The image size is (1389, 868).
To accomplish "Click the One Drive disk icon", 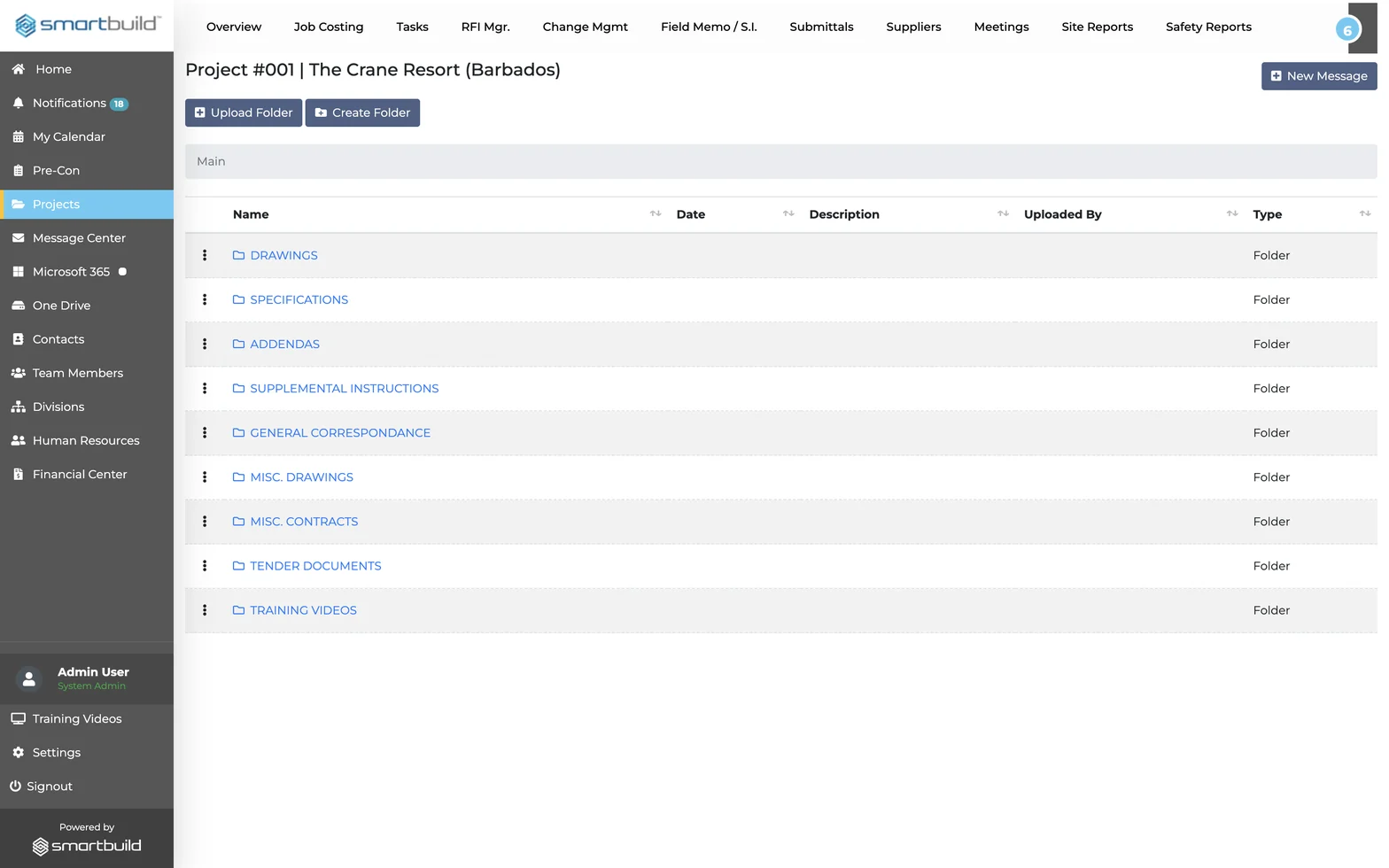I will click(x=18, y=306).
